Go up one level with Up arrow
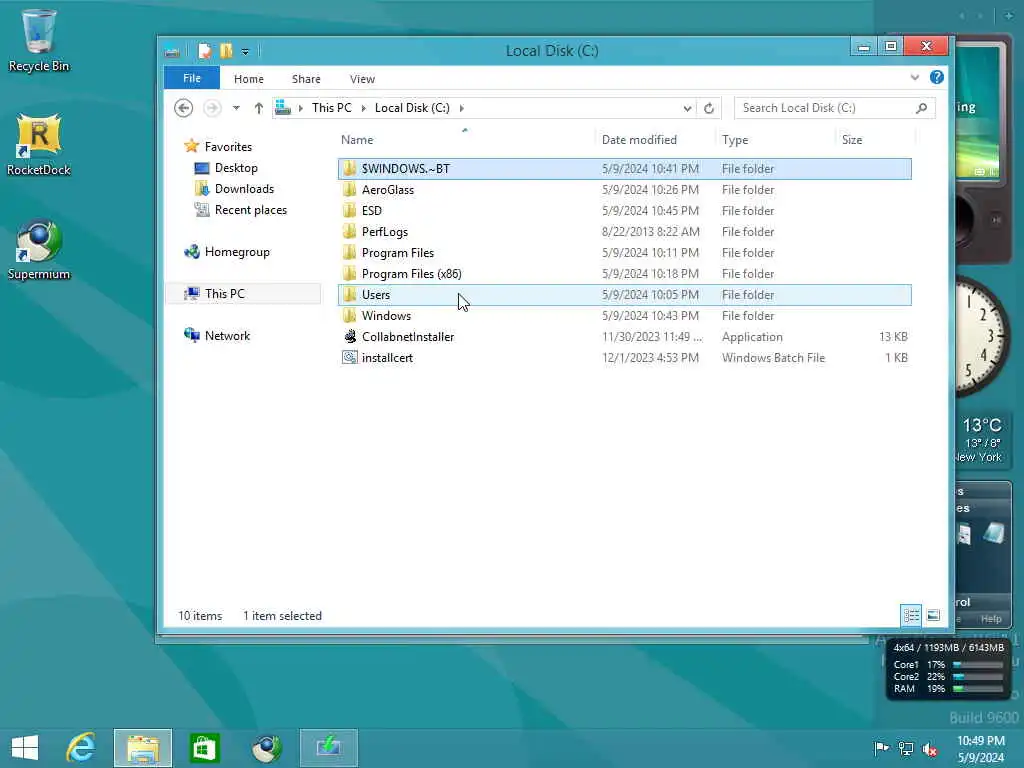The height and width of the screenshot is (768, 1024). point(259,108)
